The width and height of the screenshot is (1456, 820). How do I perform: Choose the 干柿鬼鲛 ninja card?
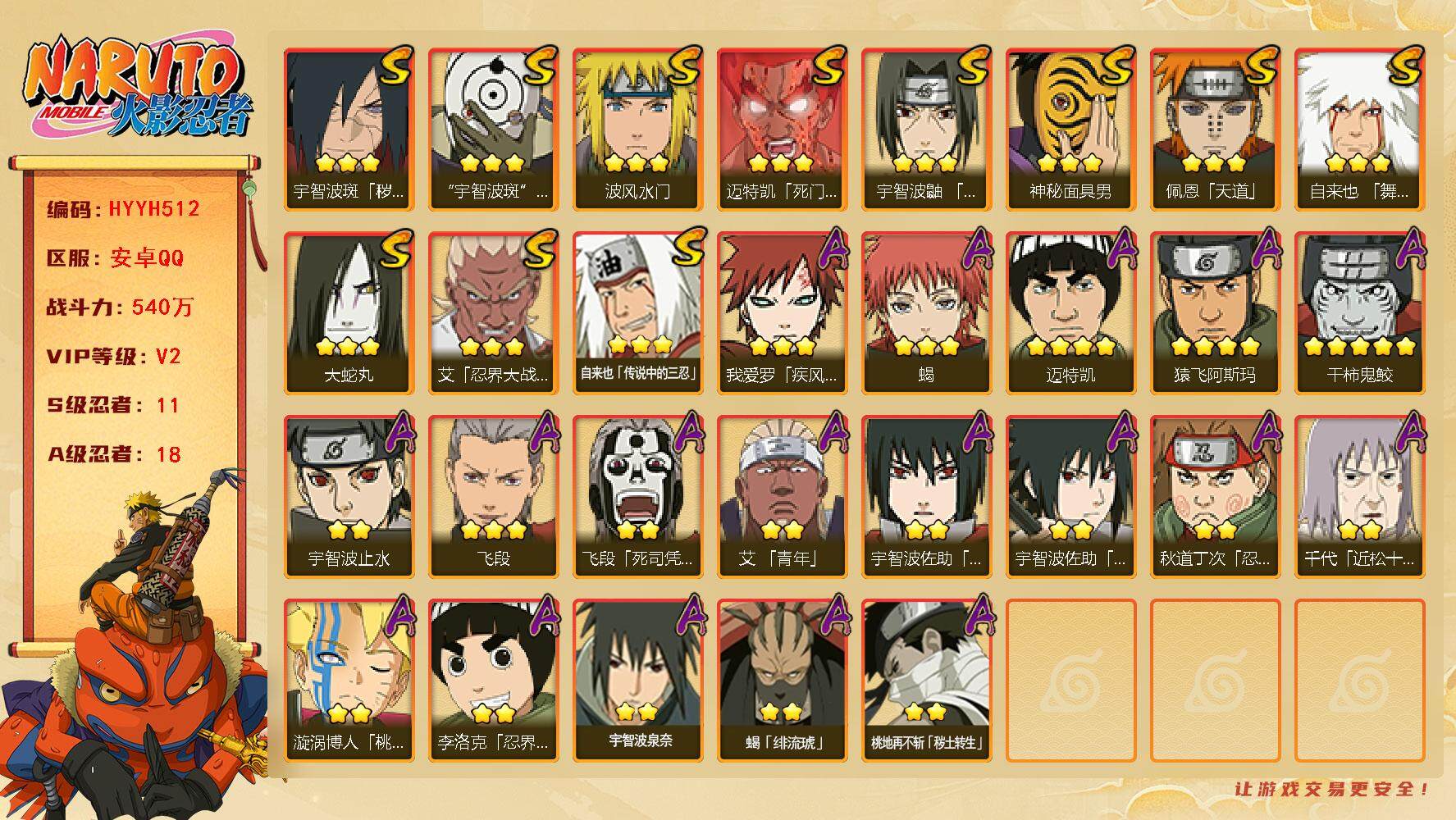click(x=1359, y=313)
